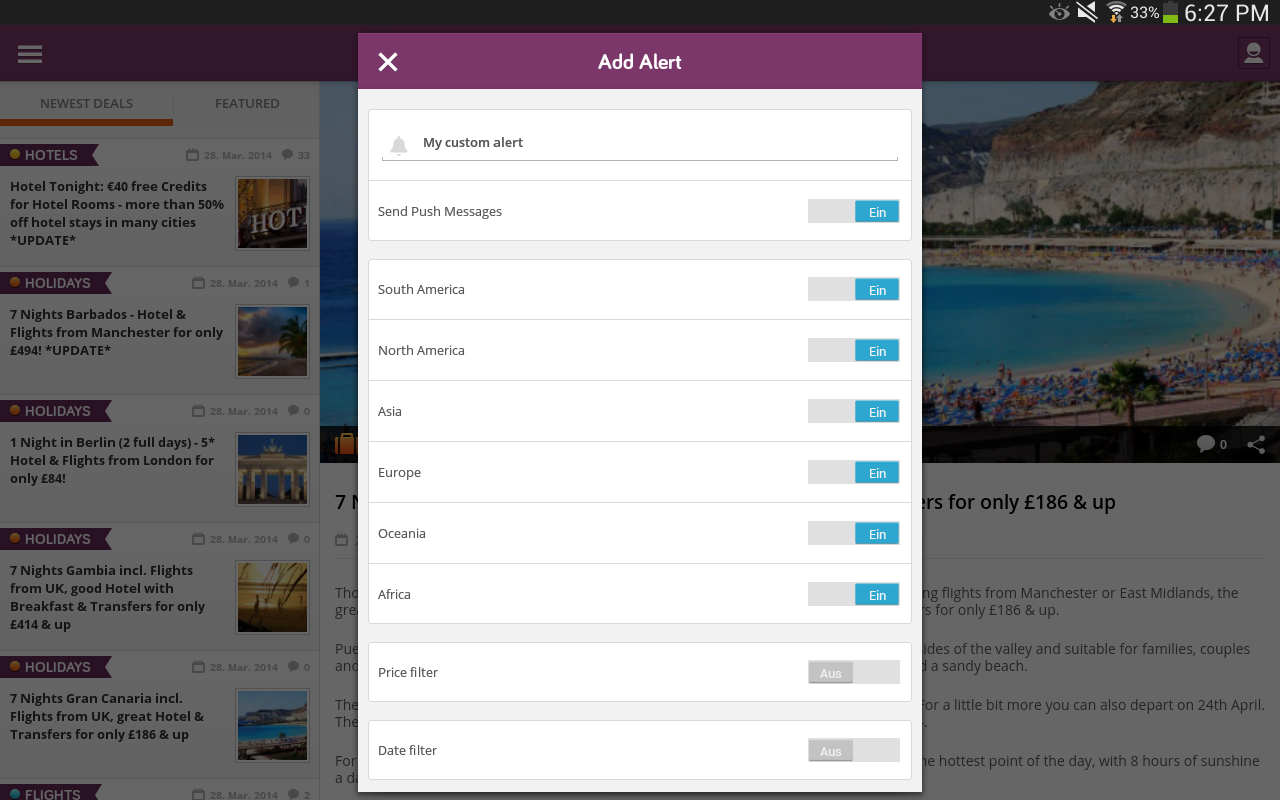This screenshot has width=1280, height=800.
Task: Tap the bell icon beside alert name
Action: tap(399, 145)
